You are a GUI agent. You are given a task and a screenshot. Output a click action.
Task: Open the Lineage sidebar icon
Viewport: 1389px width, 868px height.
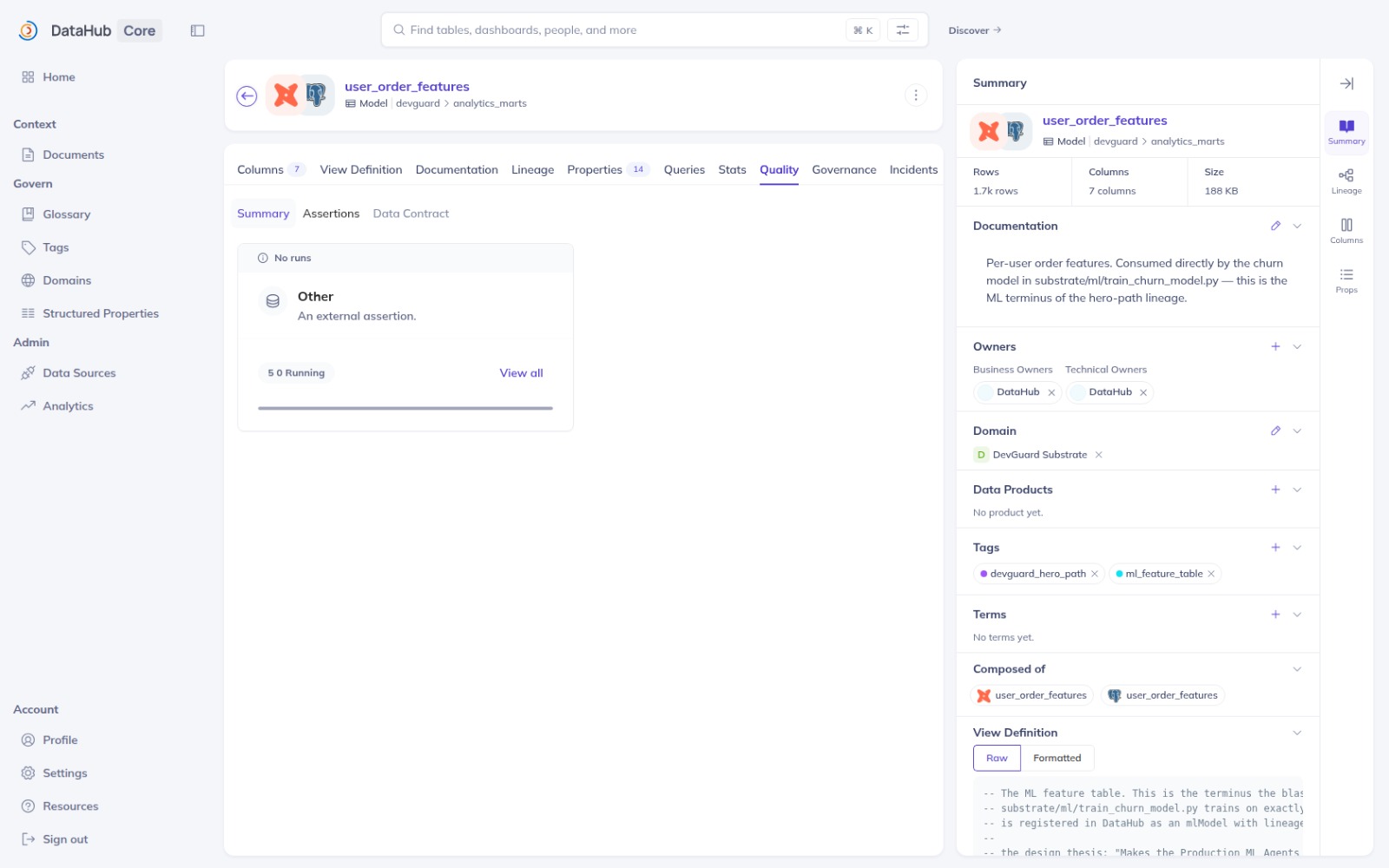pos(1346,181)
